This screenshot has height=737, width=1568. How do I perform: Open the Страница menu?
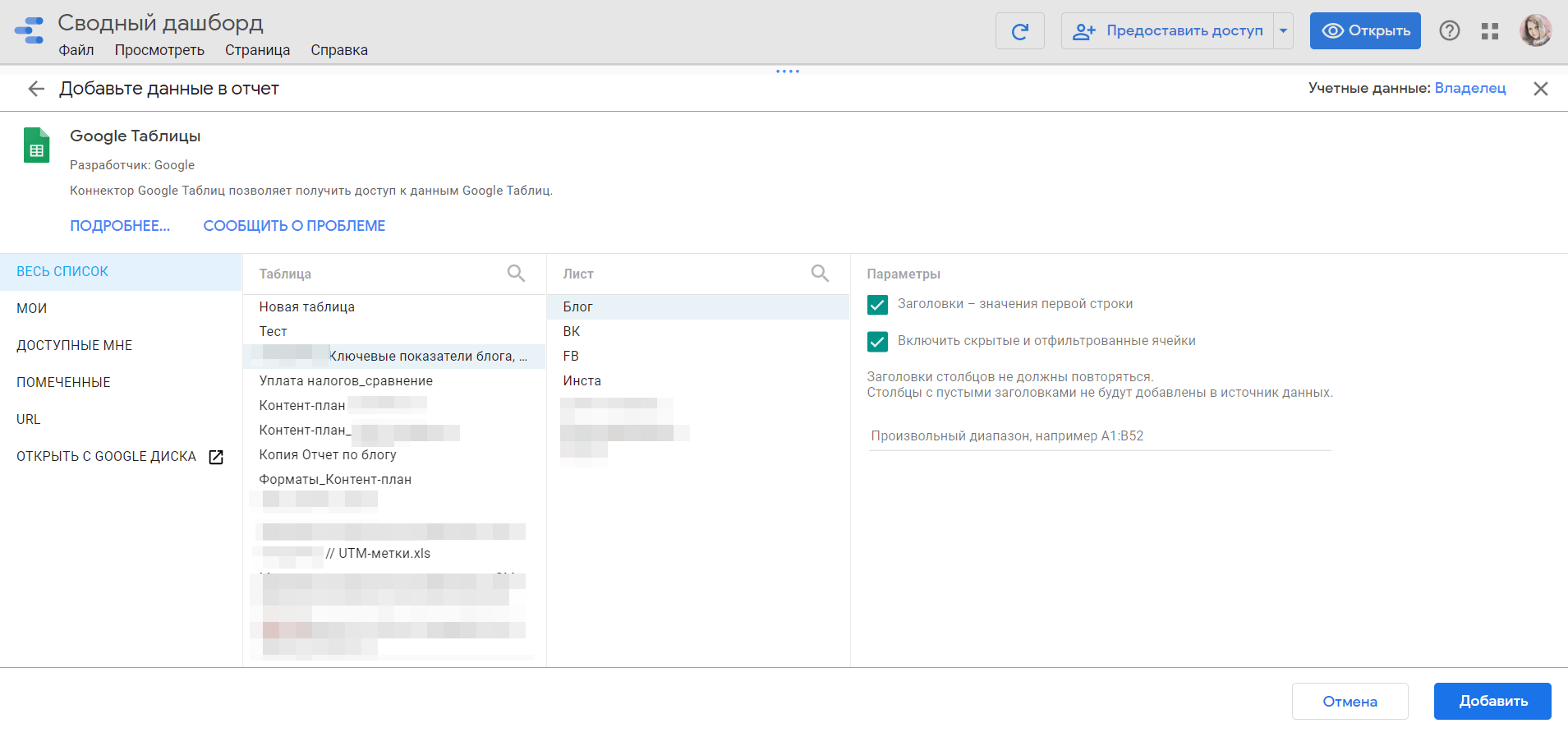click(257, 50)
